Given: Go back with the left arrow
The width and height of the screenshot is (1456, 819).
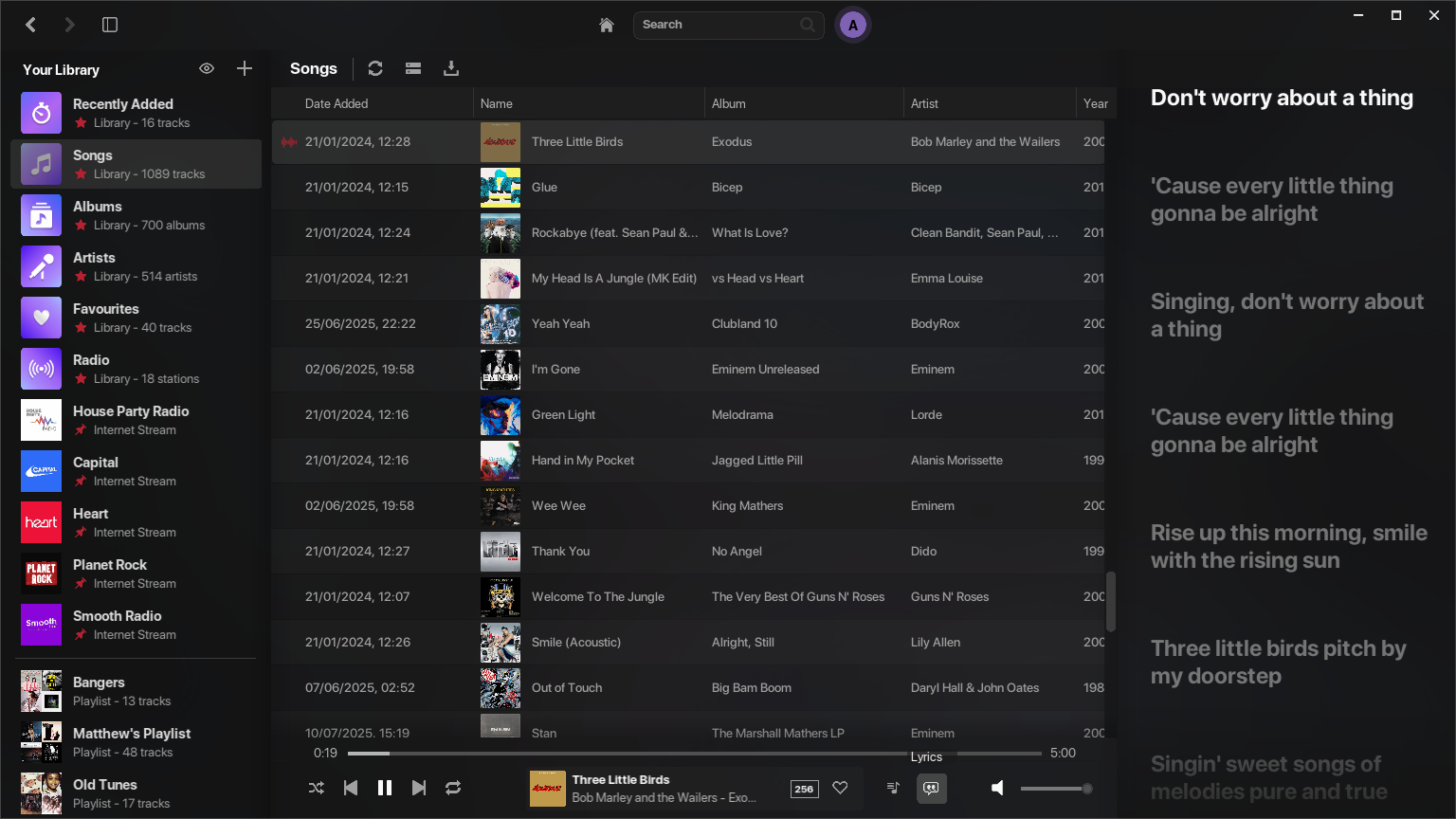Looking at the screenshot, I should [x=31, y=25].
